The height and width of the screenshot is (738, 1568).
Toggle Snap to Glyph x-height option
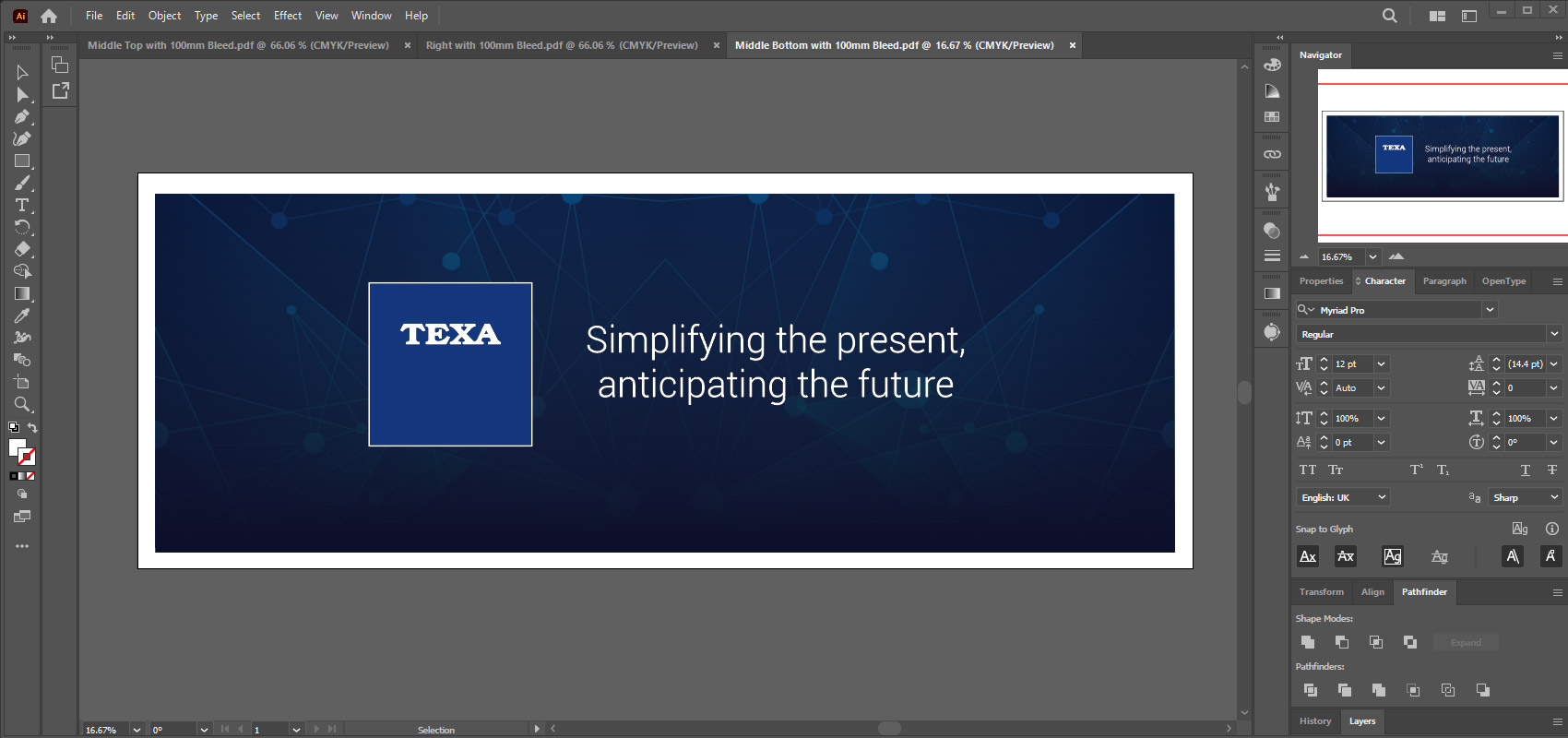[x=1346, y=556]
